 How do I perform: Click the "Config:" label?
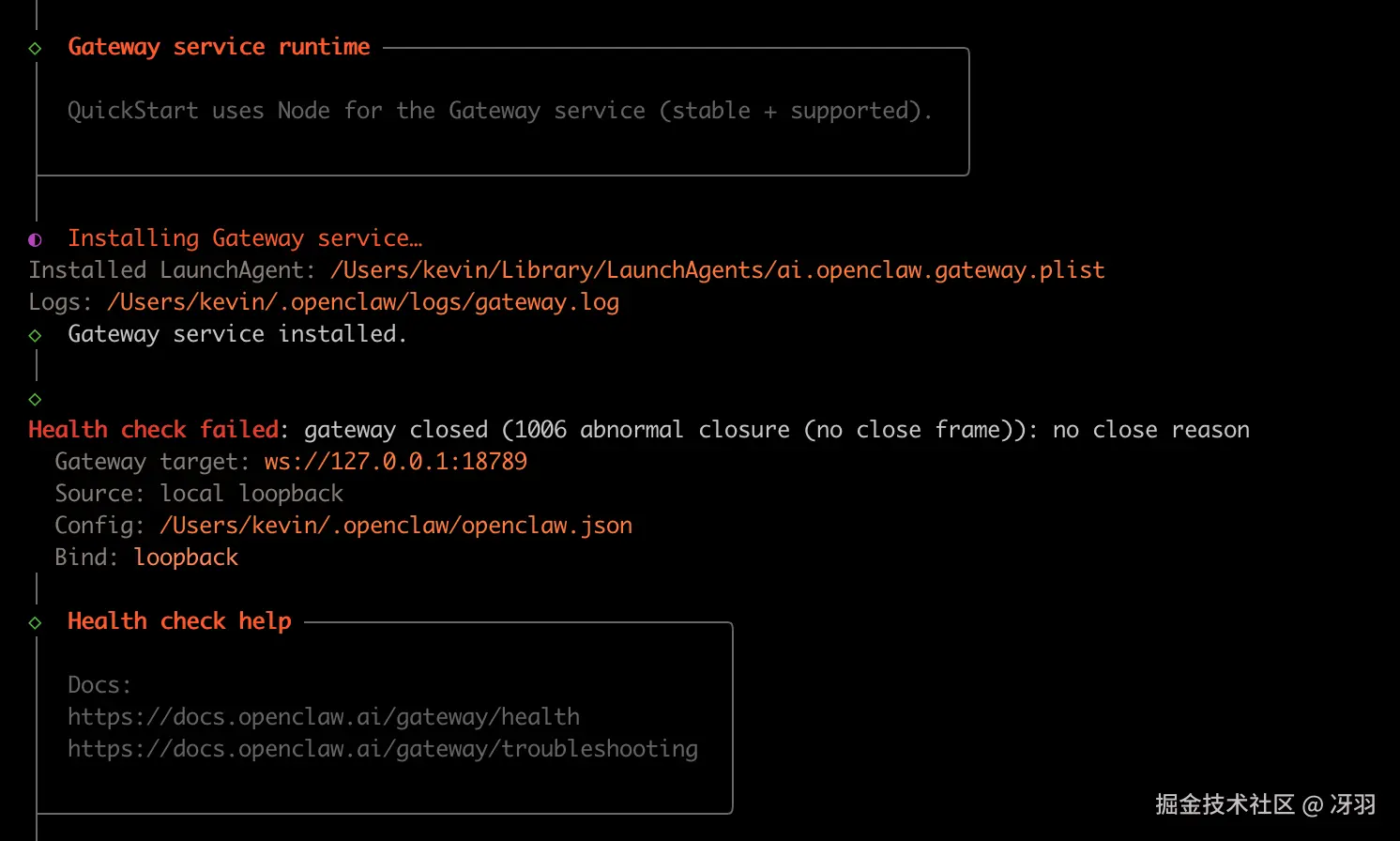(x=99, y=526)
